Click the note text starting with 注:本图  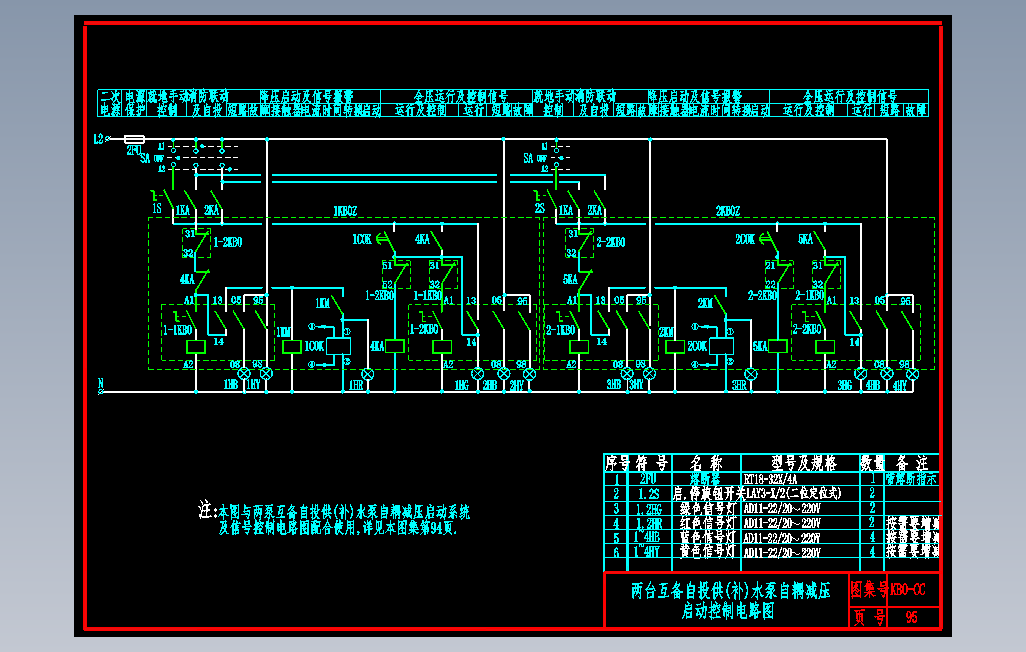tap(334, 519)
